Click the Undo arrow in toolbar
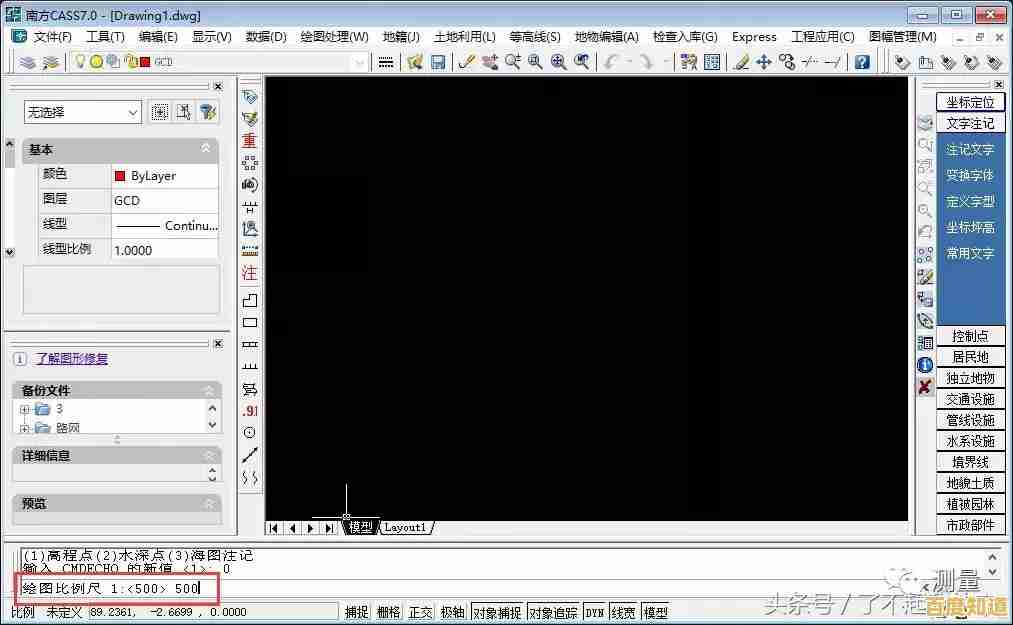Screen dimensions: 1013x625 (x=612, y=62)
